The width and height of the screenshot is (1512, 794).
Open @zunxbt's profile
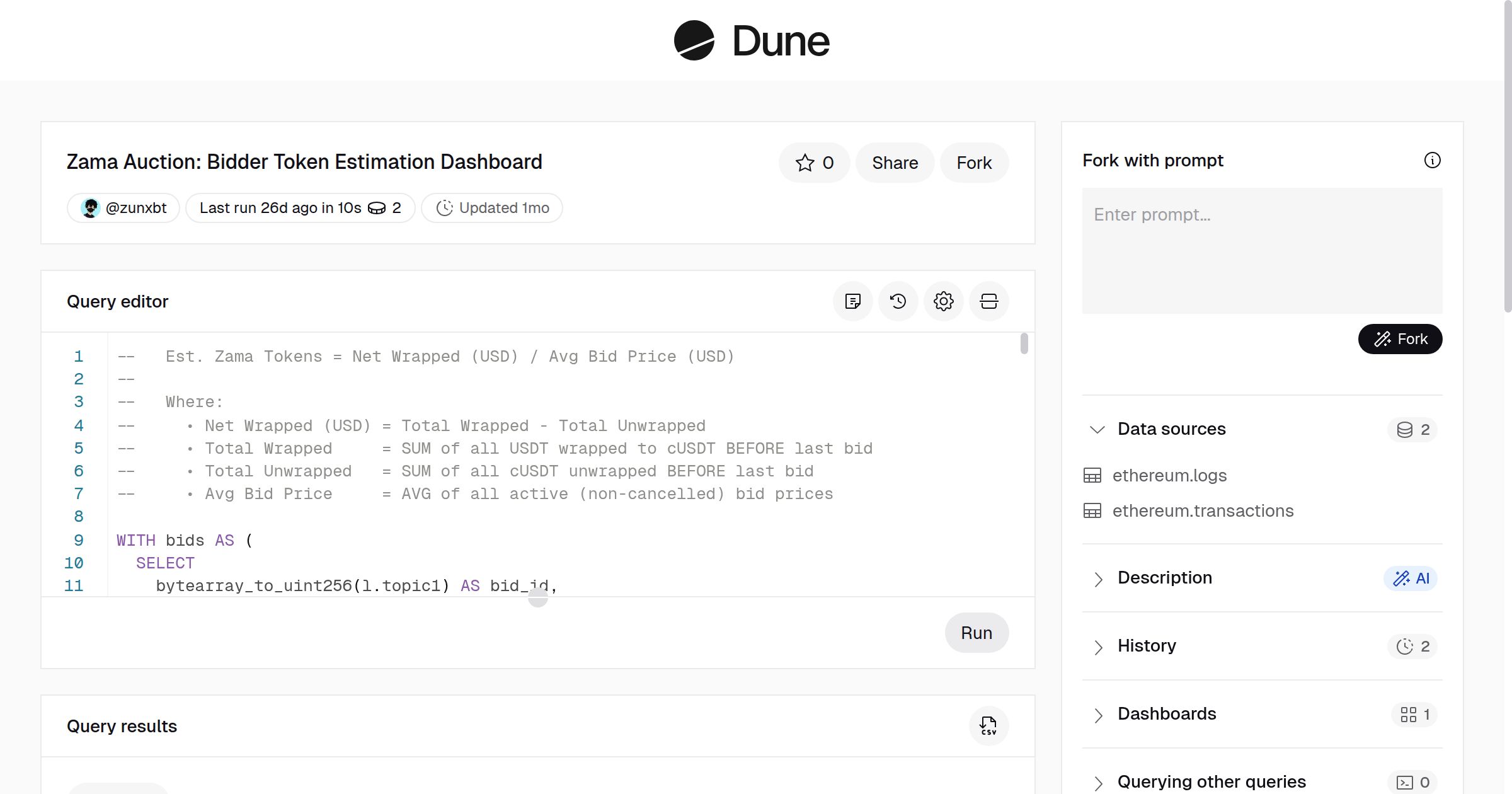click(123, 207)
